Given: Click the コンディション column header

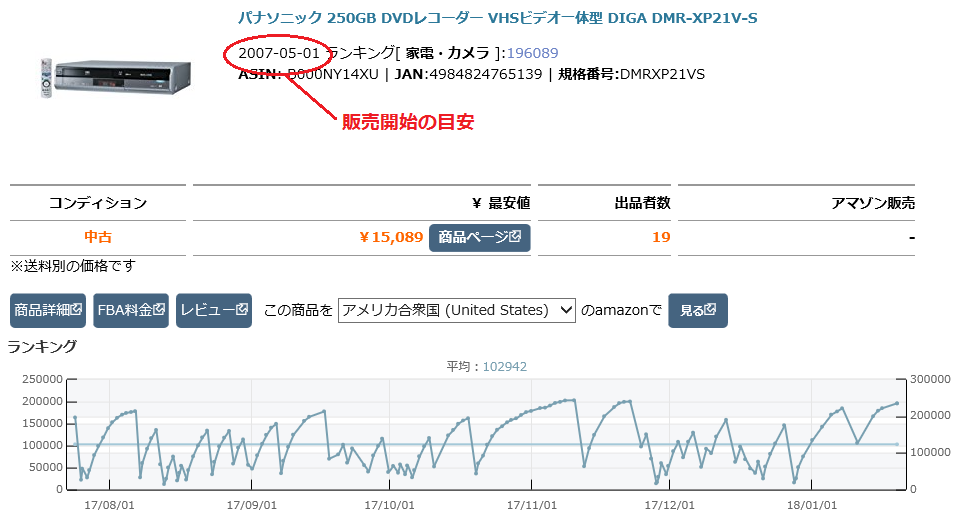Looking at the screenshot, I should [x=98, y=203].
